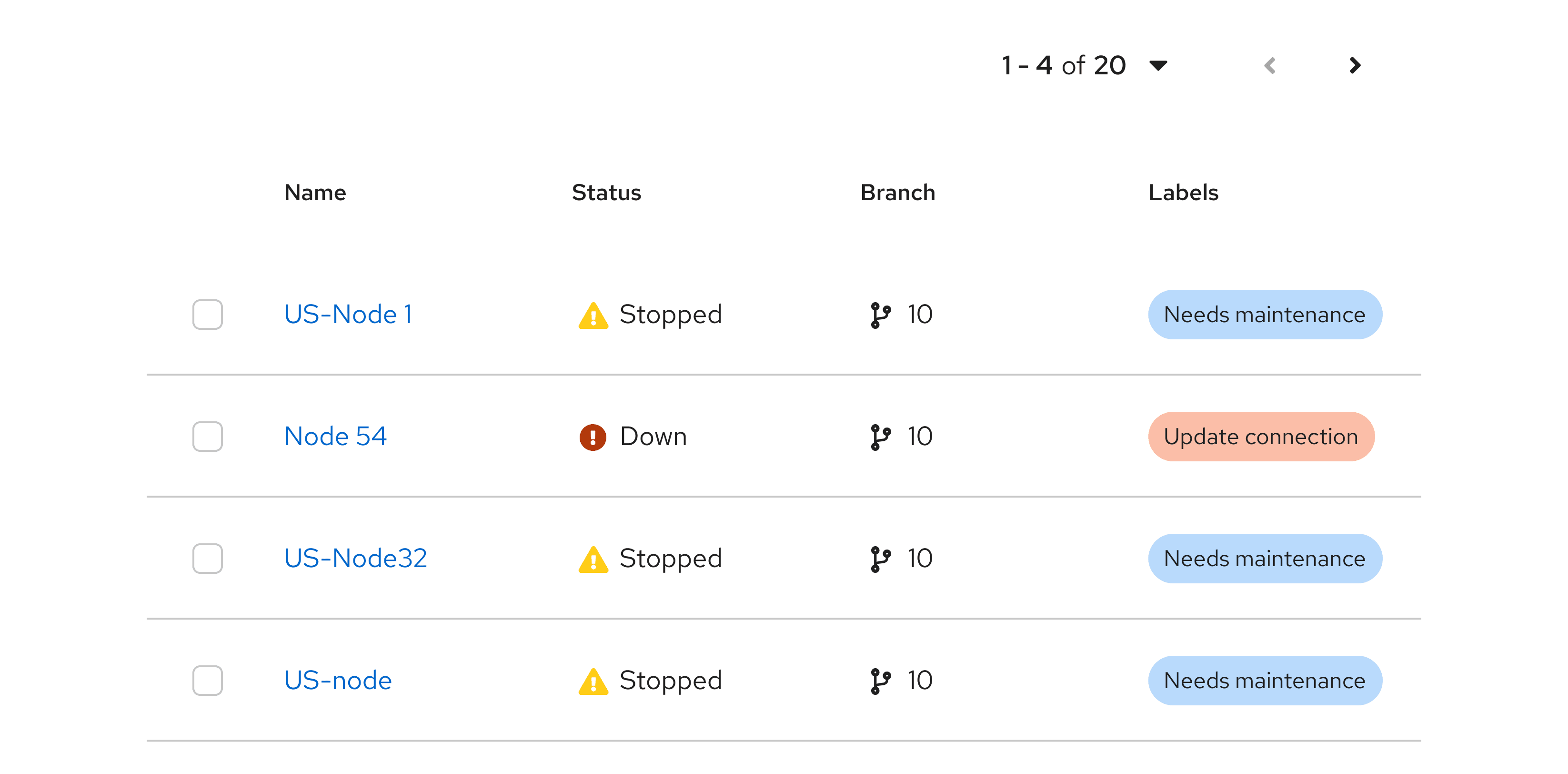Open the 1 - 4 of 20 pagination dropdown
This screenshot has width=1568, height=774.
[x=1158, y=65]
